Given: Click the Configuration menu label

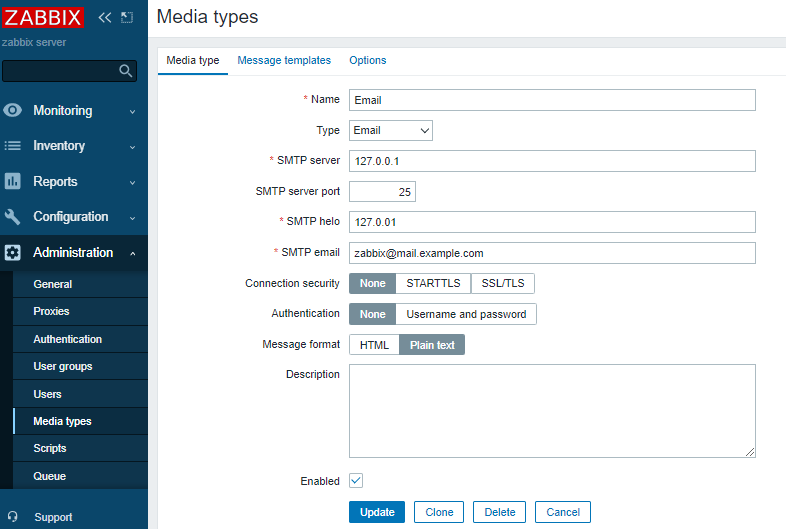Looking at the screenshot, I should point(71,217).
